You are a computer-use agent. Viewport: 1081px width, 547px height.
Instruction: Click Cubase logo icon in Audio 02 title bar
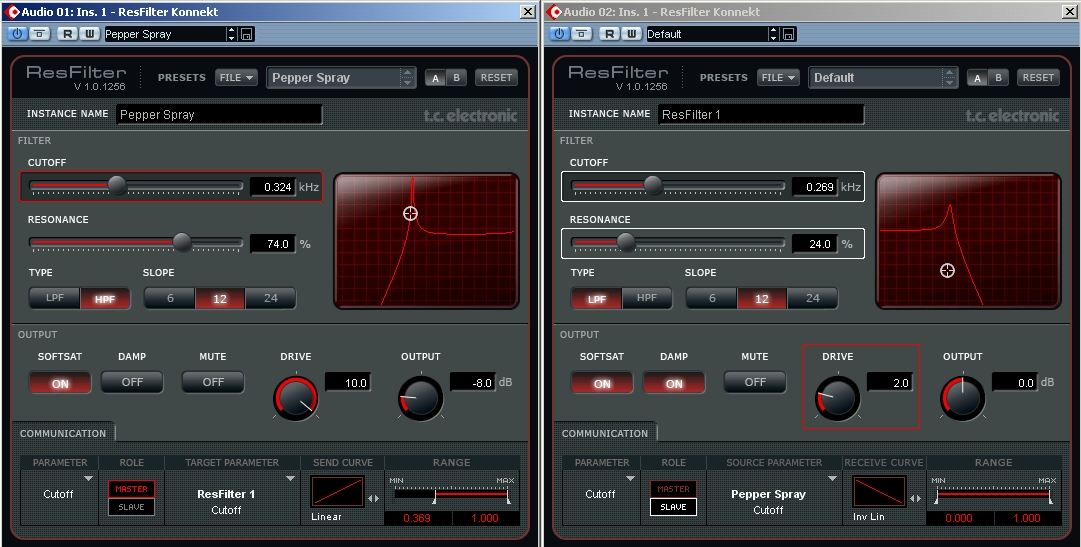click(554, 12)
